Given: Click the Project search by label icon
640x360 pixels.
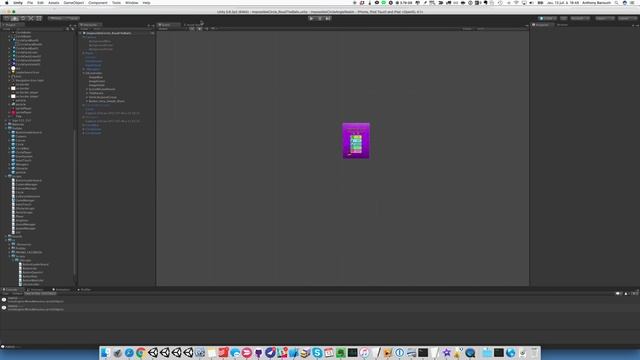Looking at the screenshot, I should pos(73,29).
